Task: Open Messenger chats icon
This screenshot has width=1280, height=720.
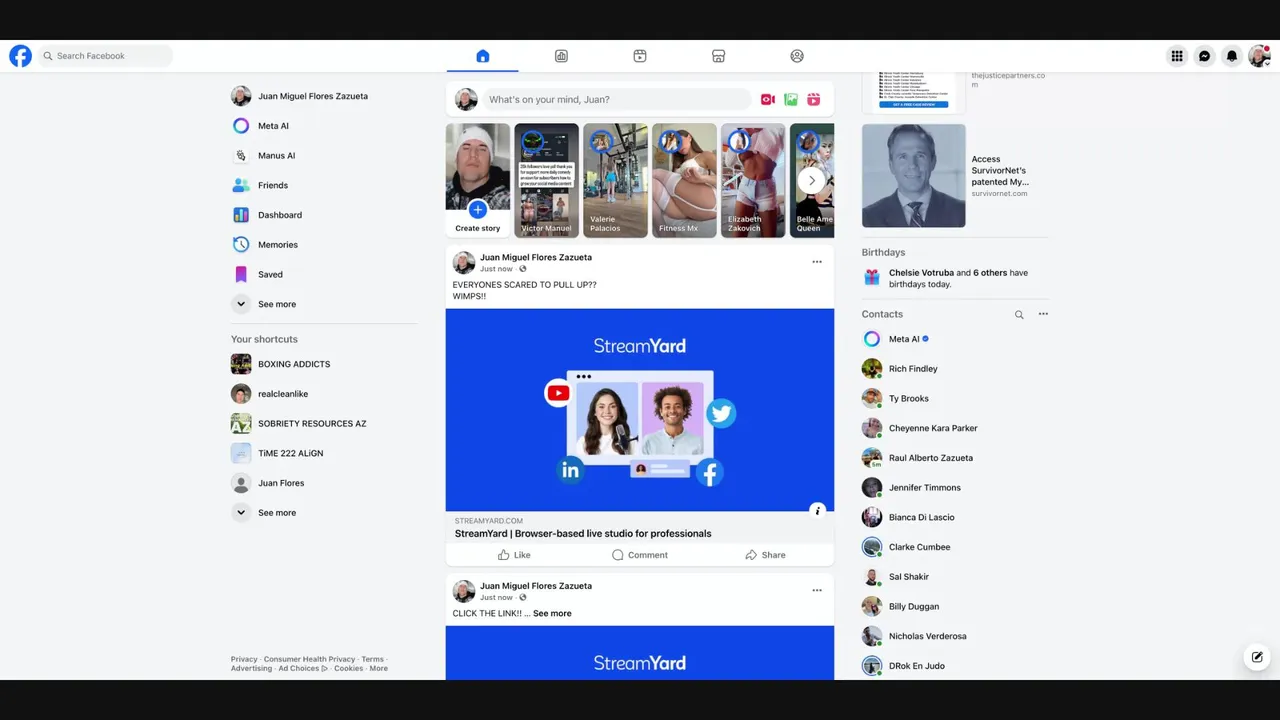Action: pos(1205,56)
